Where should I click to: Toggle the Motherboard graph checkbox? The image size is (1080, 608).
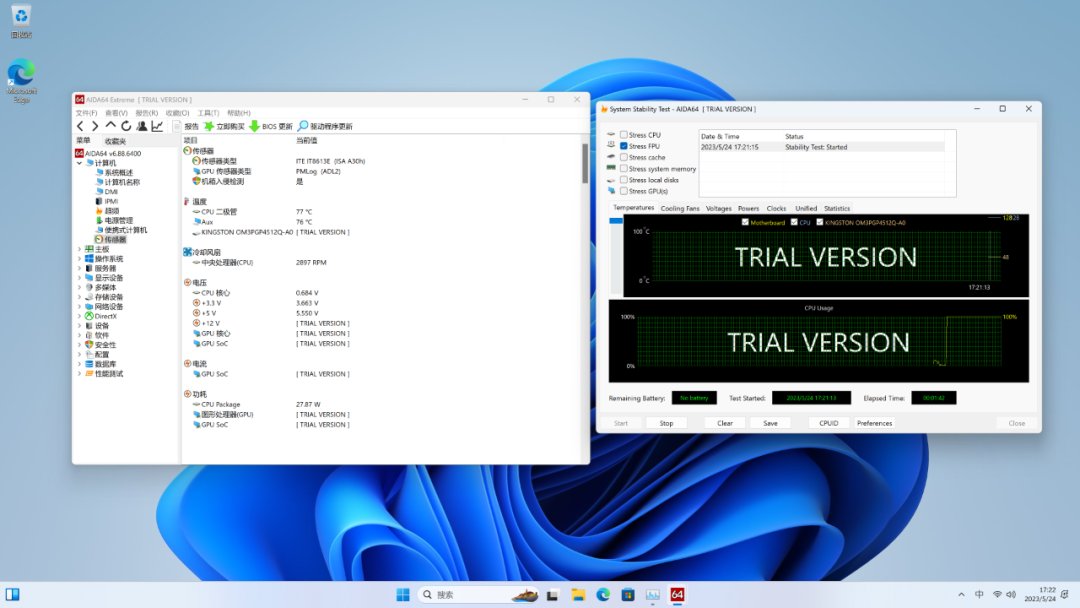coord(745,222)
